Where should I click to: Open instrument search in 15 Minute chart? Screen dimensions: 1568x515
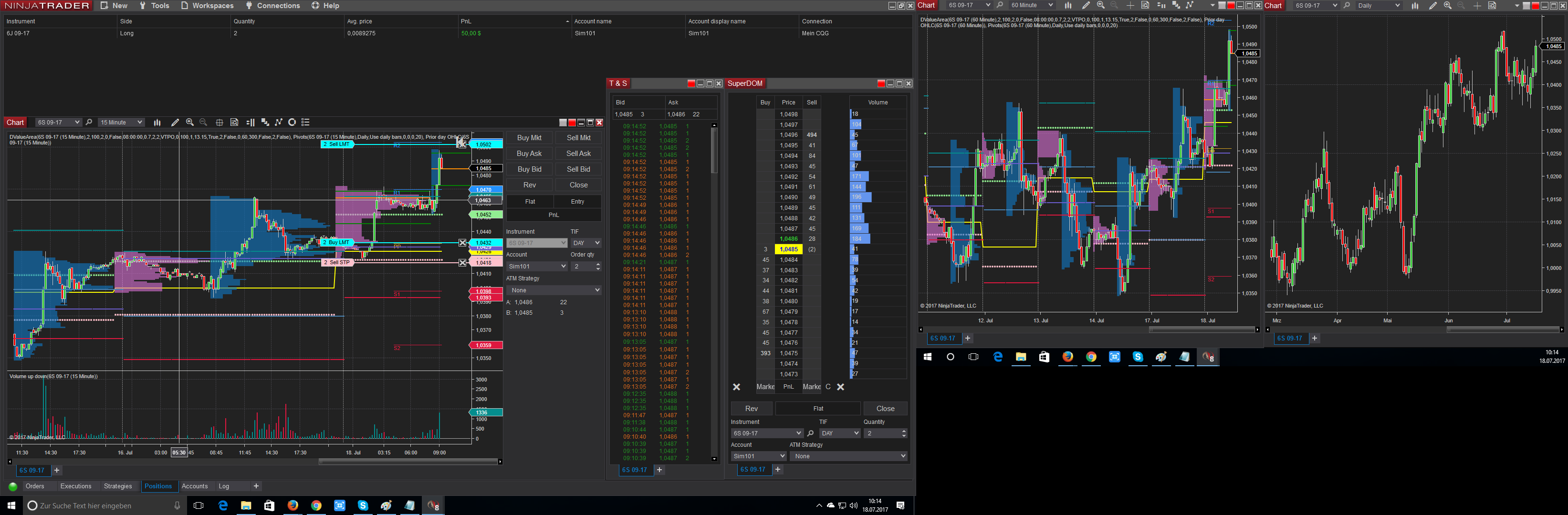[89, 122]
